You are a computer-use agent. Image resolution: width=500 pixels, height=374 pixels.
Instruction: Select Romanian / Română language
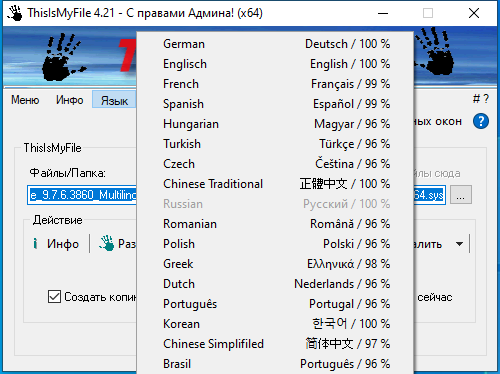[275, 224]
